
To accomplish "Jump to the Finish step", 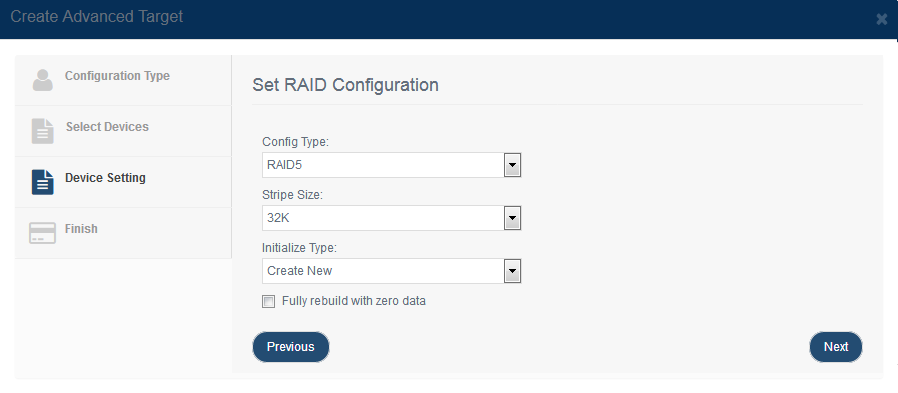I will click(x=123, y=233).
